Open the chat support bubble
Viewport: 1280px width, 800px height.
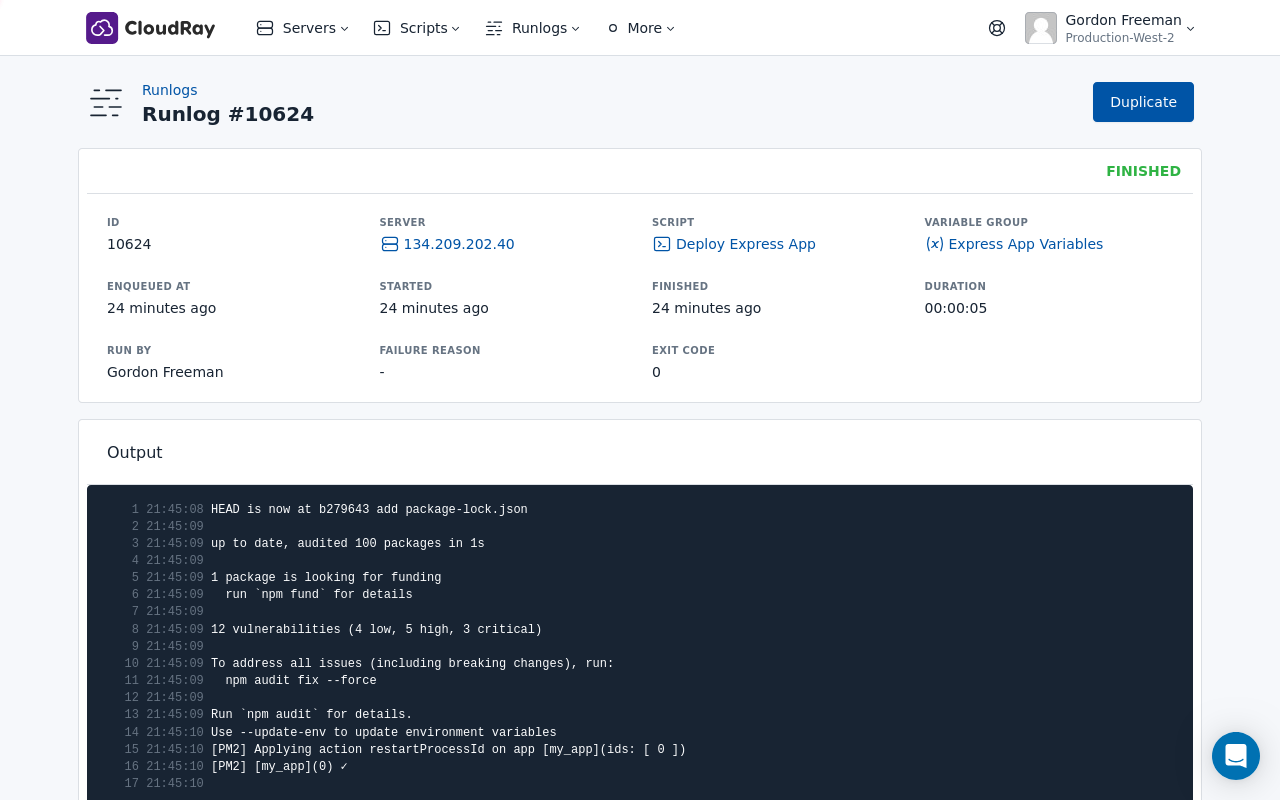pyautogui.click(x=1236, y=756)
